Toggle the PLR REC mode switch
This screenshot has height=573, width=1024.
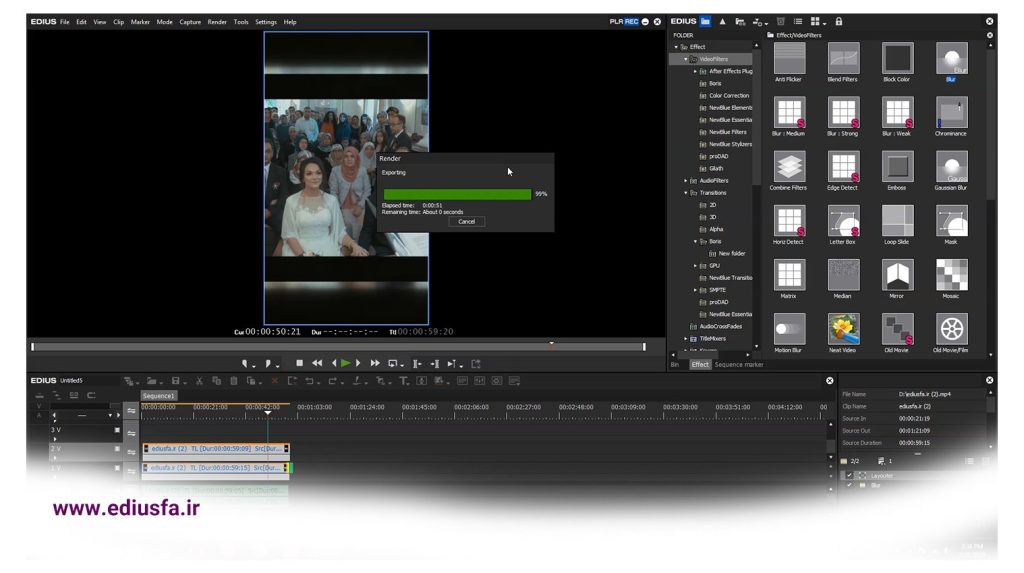(x=624, y=22)
